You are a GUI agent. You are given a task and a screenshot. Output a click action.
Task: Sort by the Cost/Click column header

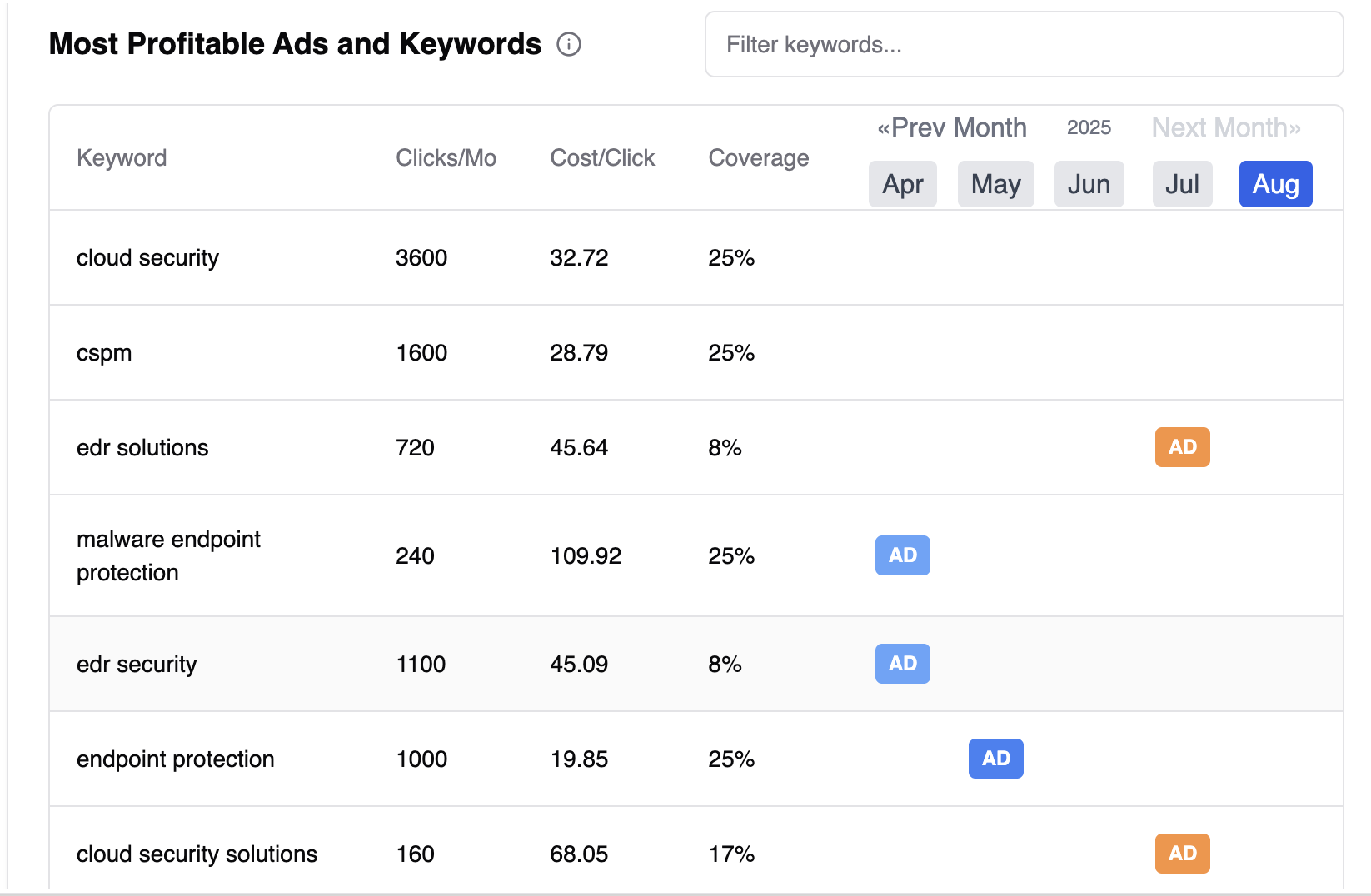602,158
